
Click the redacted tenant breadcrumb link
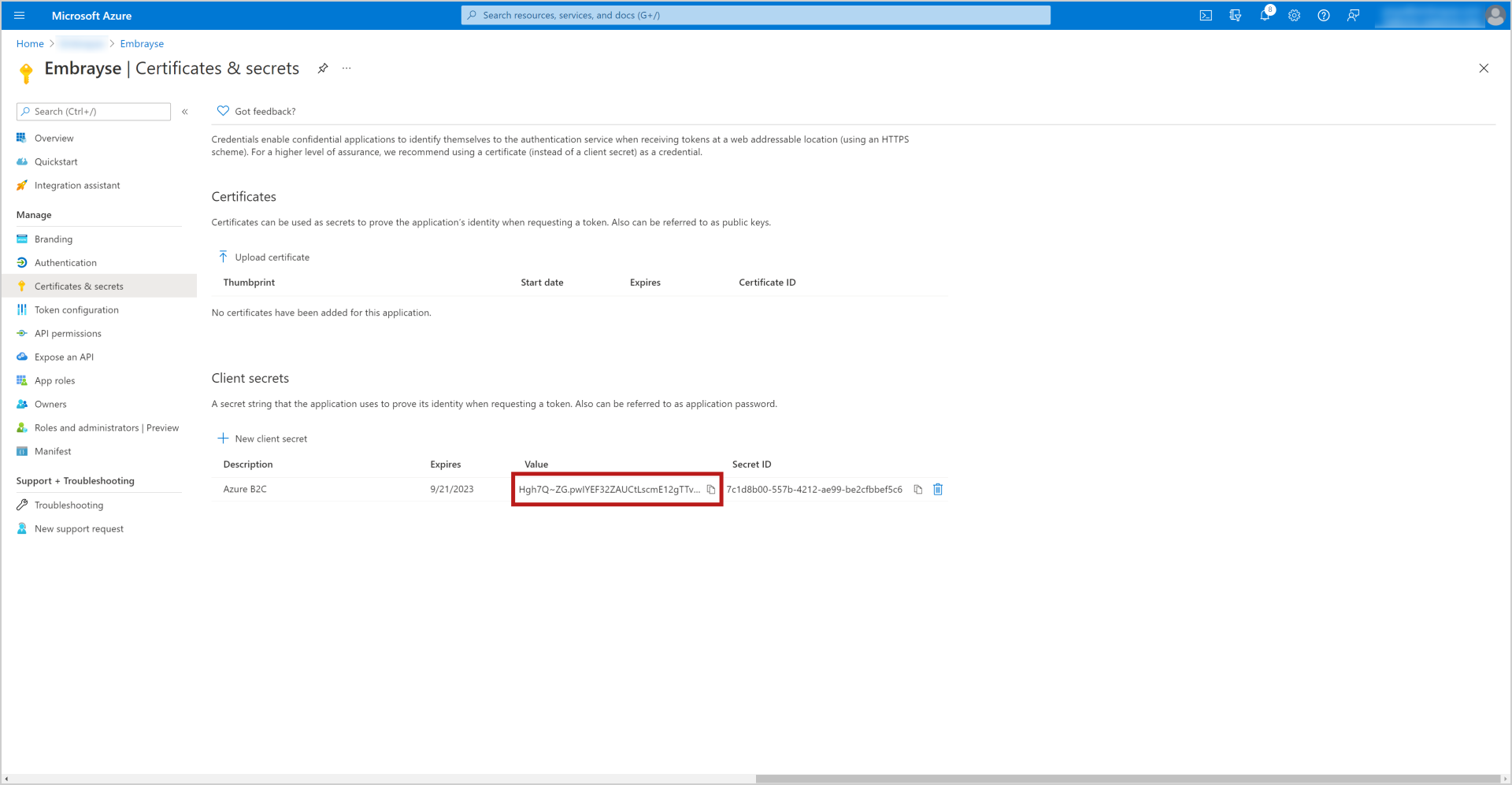tap(82, 44)
